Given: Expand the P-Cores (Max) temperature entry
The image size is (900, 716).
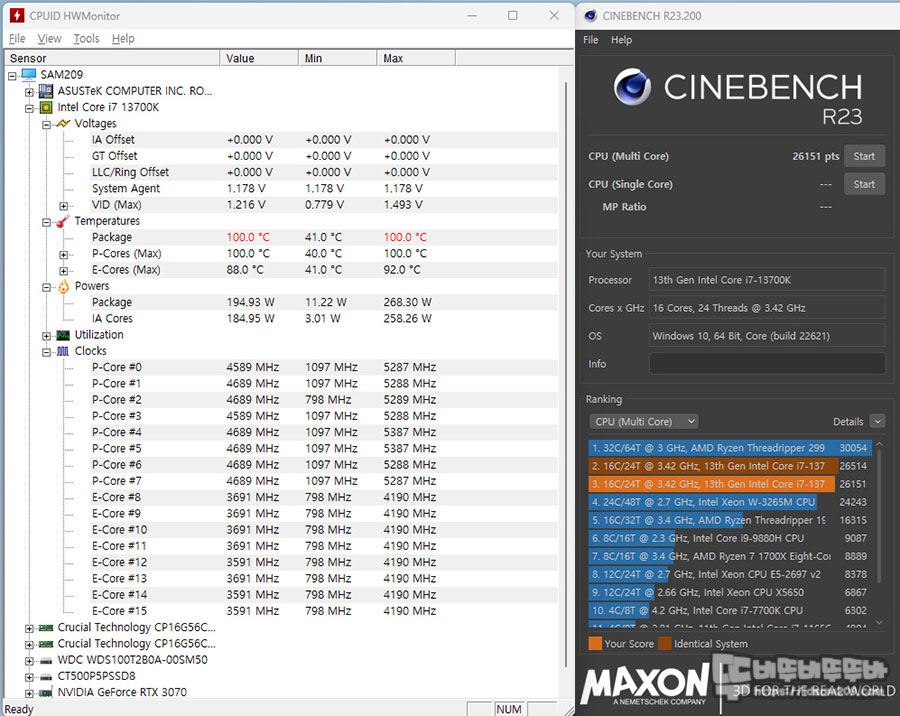Looking at the screenshot, I should 64,254.
